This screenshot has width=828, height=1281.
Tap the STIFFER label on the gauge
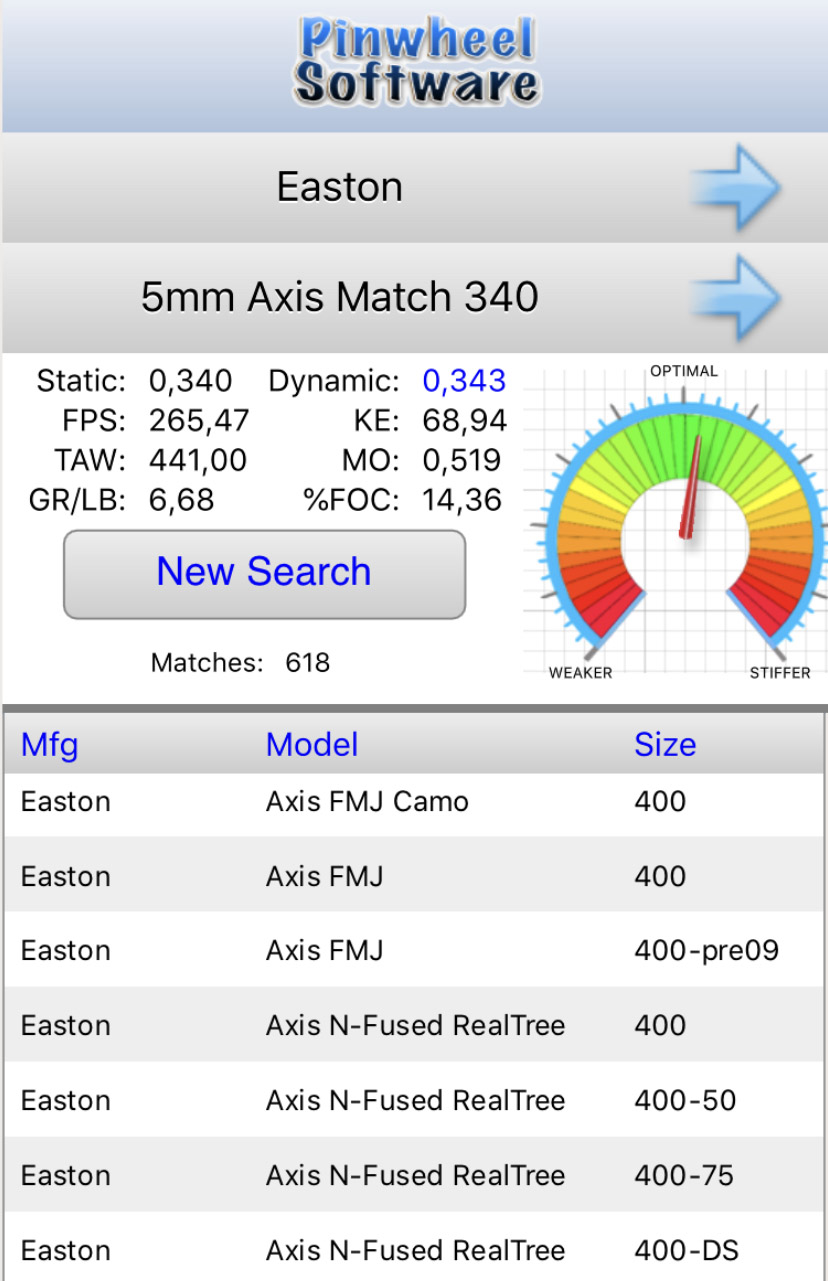pos(780,673)
